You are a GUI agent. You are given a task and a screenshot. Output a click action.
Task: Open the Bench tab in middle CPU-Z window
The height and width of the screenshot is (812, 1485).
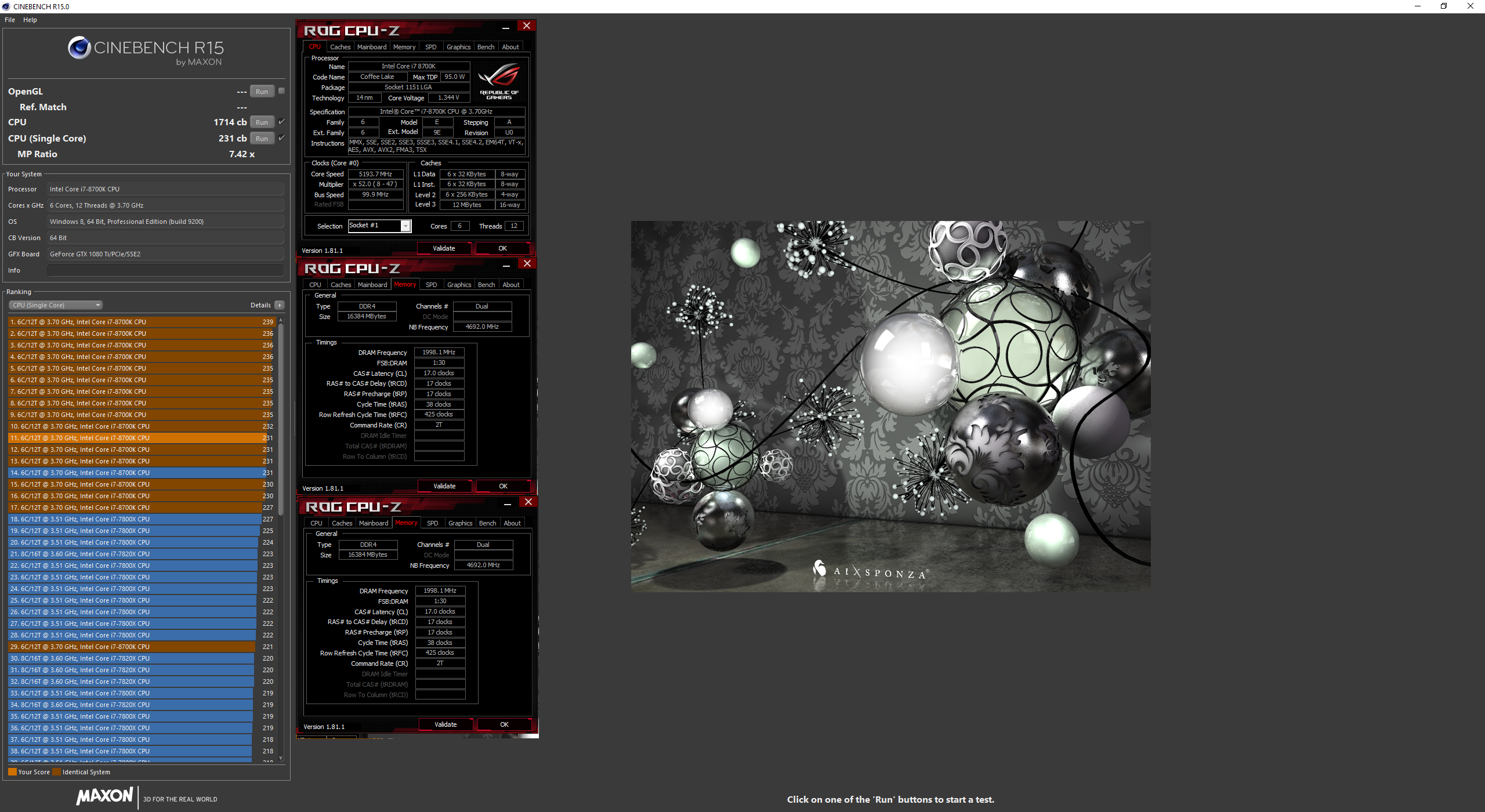(x=487, y=285)
